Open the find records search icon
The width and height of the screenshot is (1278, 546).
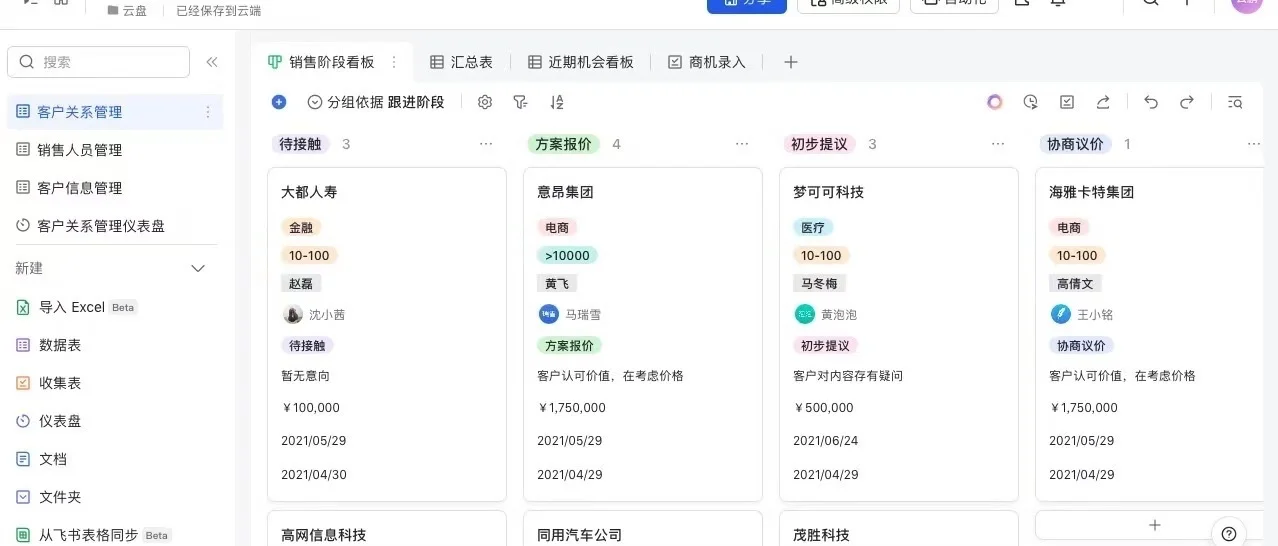[1235, 102]
